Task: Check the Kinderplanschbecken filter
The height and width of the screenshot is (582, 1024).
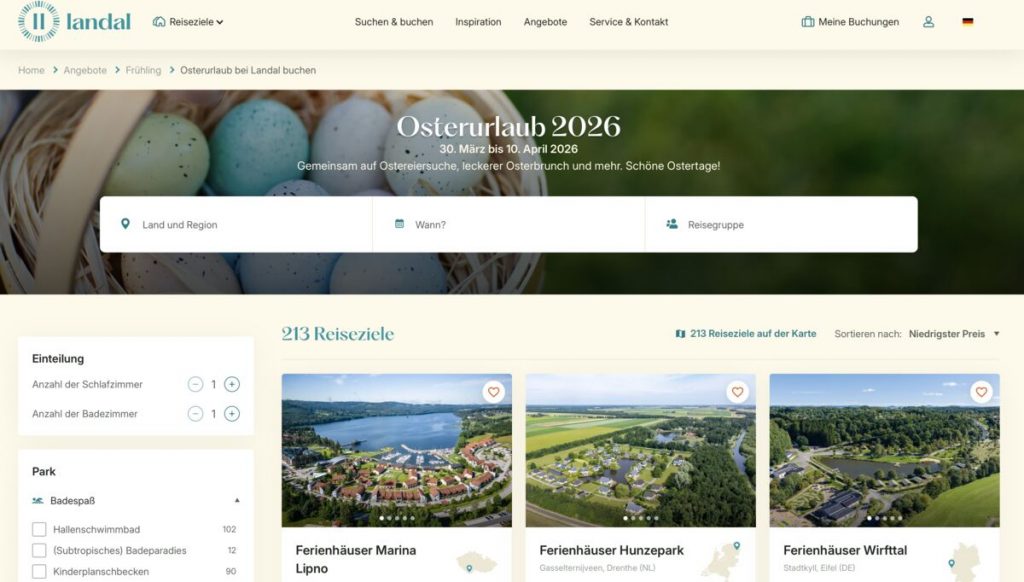Action: [39, 571]
